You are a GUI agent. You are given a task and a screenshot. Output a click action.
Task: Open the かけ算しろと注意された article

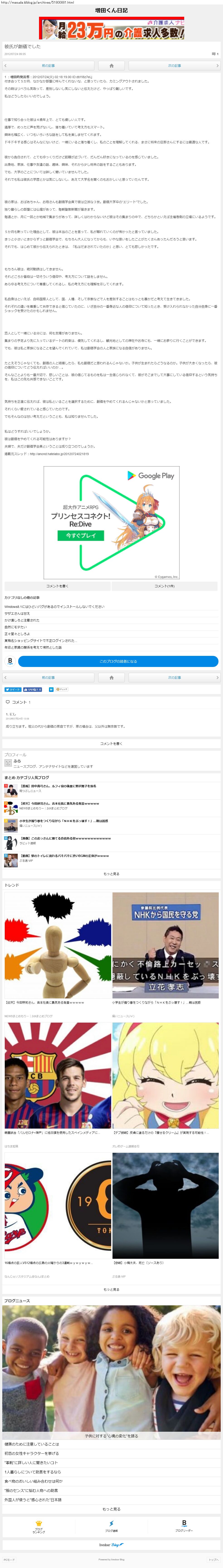tap(22, 620)
